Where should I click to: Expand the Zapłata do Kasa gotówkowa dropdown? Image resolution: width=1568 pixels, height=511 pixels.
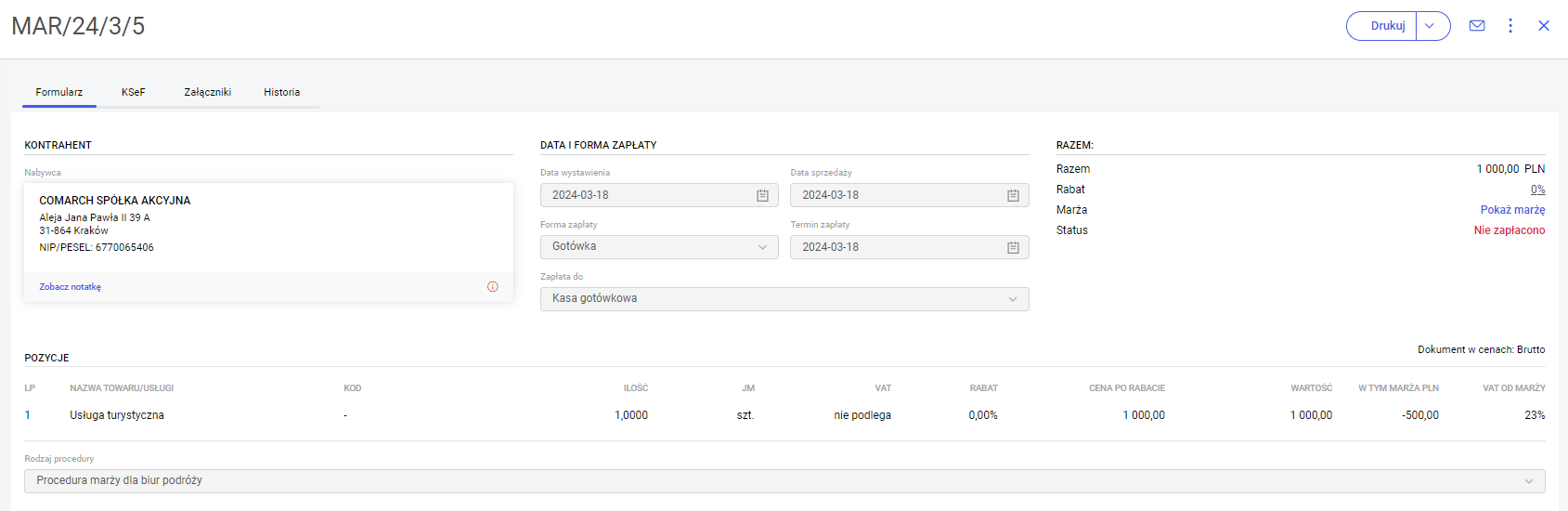pos(784,299)
